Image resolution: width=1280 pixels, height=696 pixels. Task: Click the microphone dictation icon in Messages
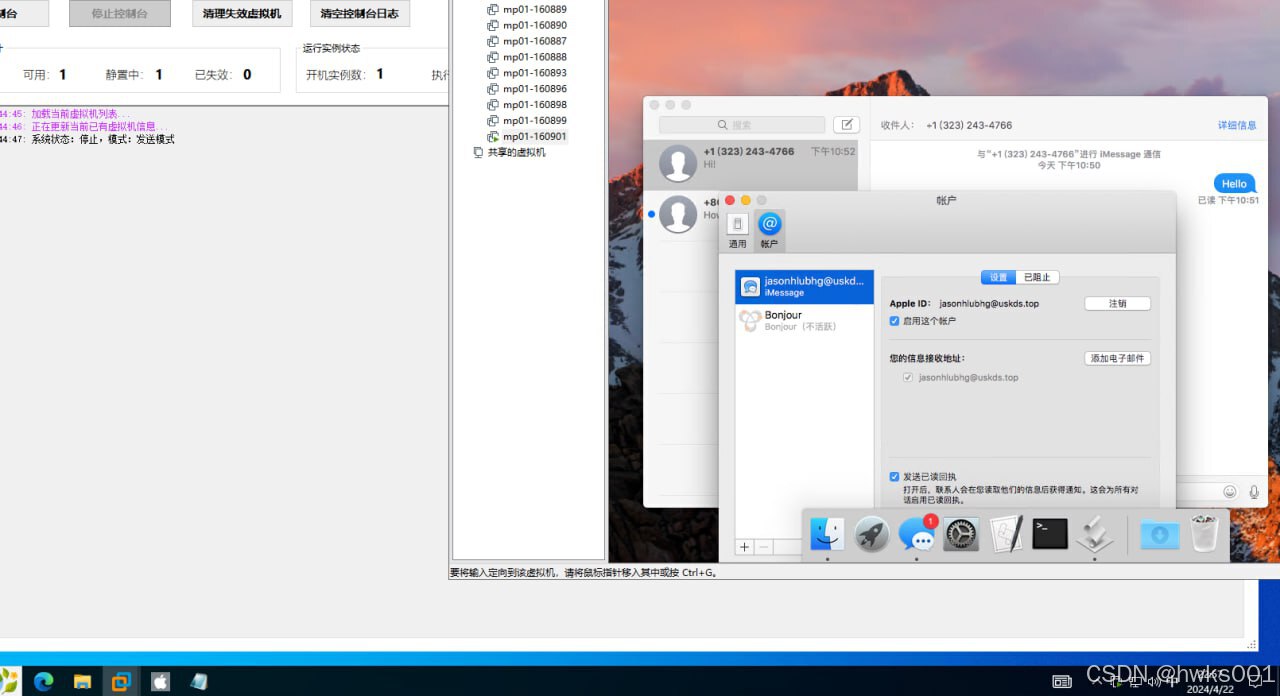(1254, 491)
